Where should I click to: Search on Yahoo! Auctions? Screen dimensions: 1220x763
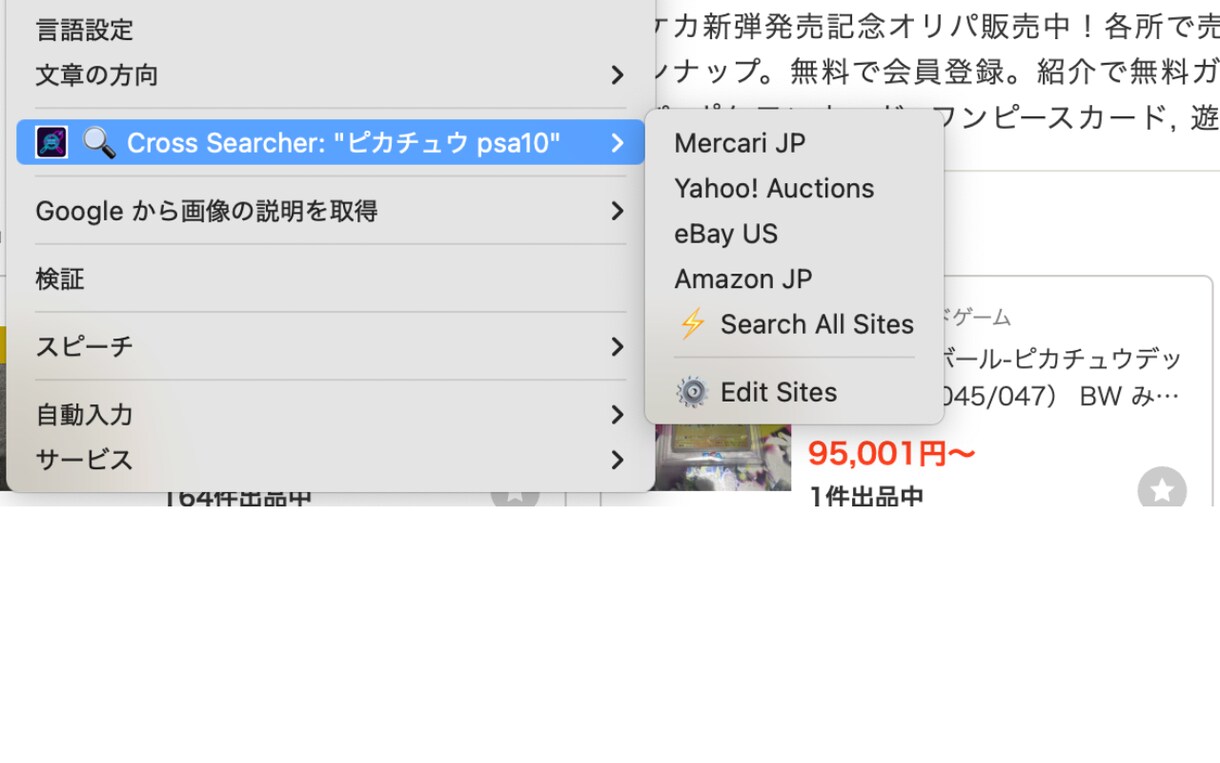tap(794, 188)
